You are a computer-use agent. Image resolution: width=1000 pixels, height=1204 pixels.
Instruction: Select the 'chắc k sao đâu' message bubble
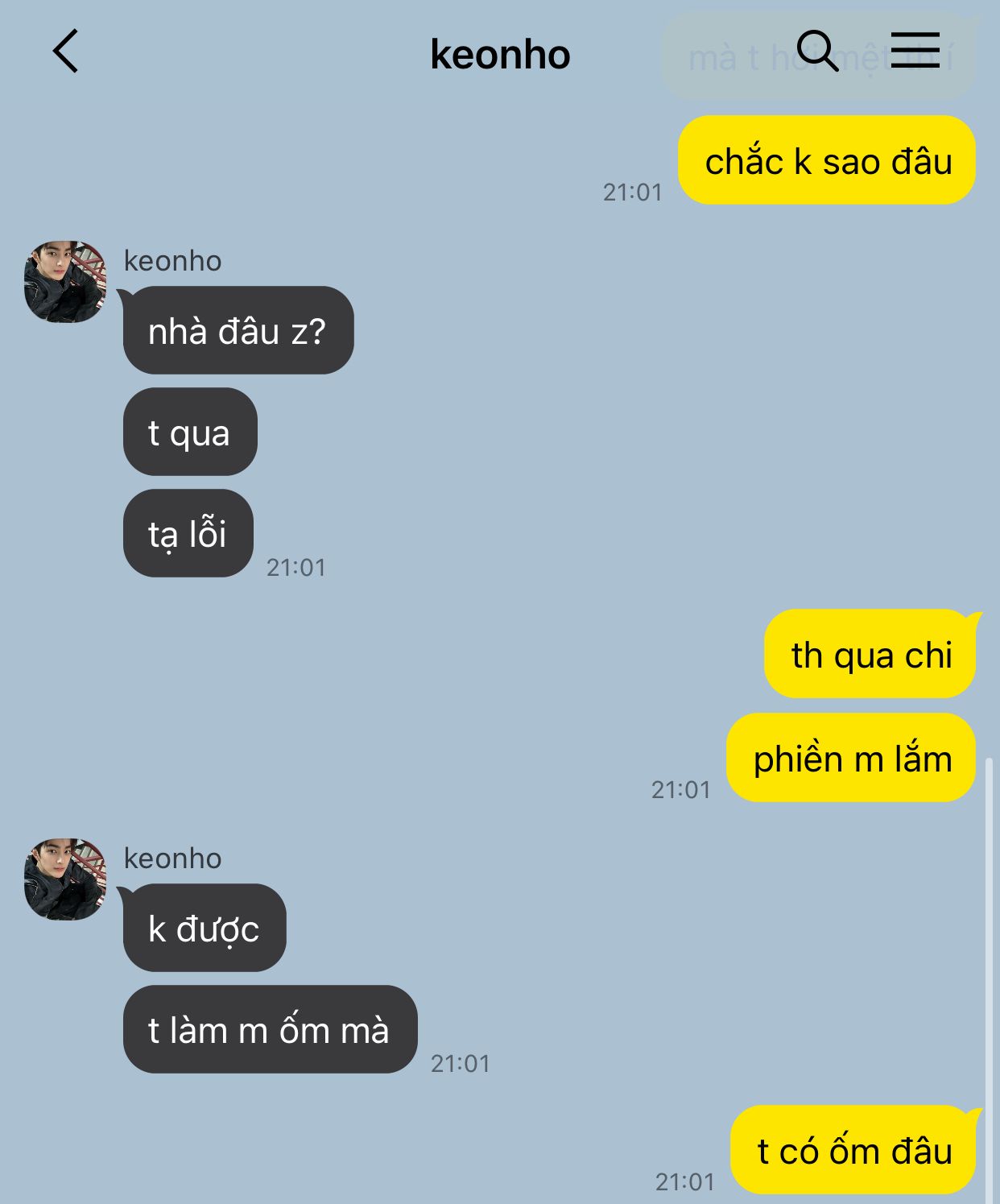[x=827, y=160]
